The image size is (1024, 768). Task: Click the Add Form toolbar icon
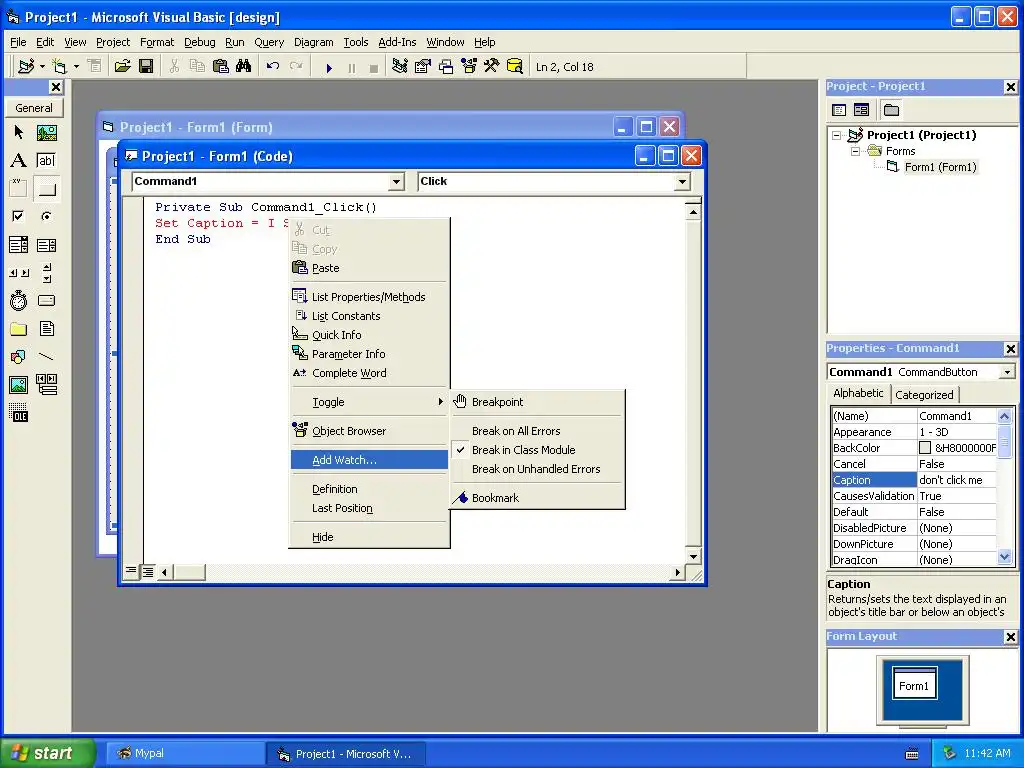[x=60, y=67]
